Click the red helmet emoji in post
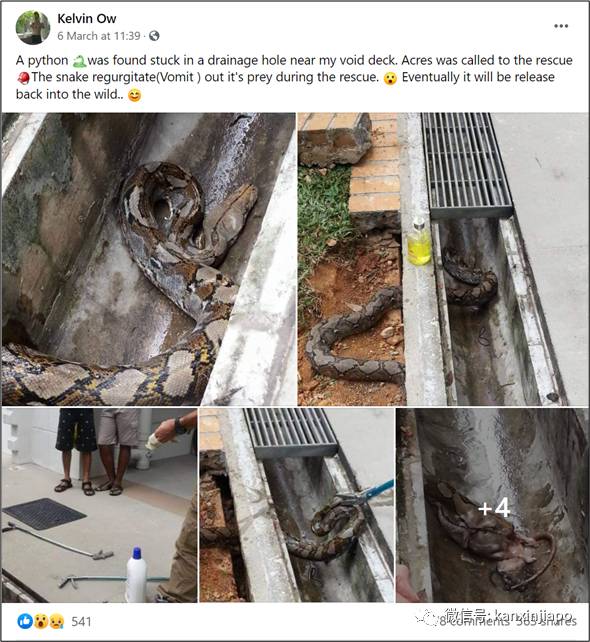The height and width of the screenshot is (642, 590). (23, 78)
